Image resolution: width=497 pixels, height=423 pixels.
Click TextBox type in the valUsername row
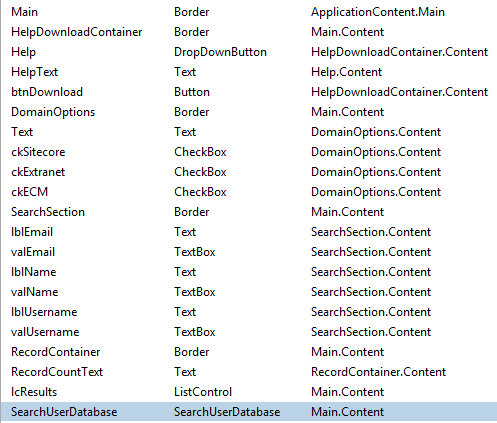pos(195,332)
